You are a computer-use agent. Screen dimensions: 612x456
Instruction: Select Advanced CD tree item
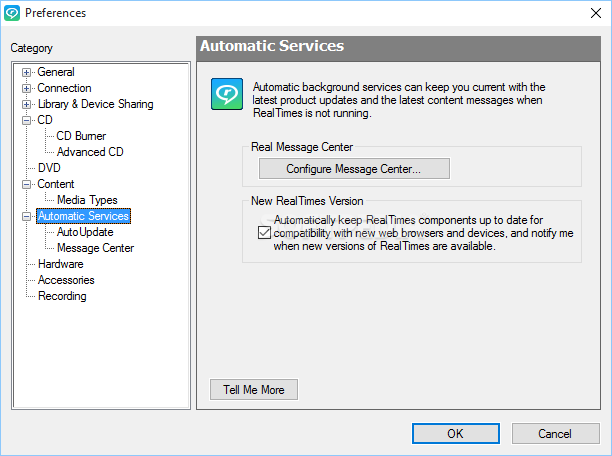pyautogui.click(x=90, y=152)
